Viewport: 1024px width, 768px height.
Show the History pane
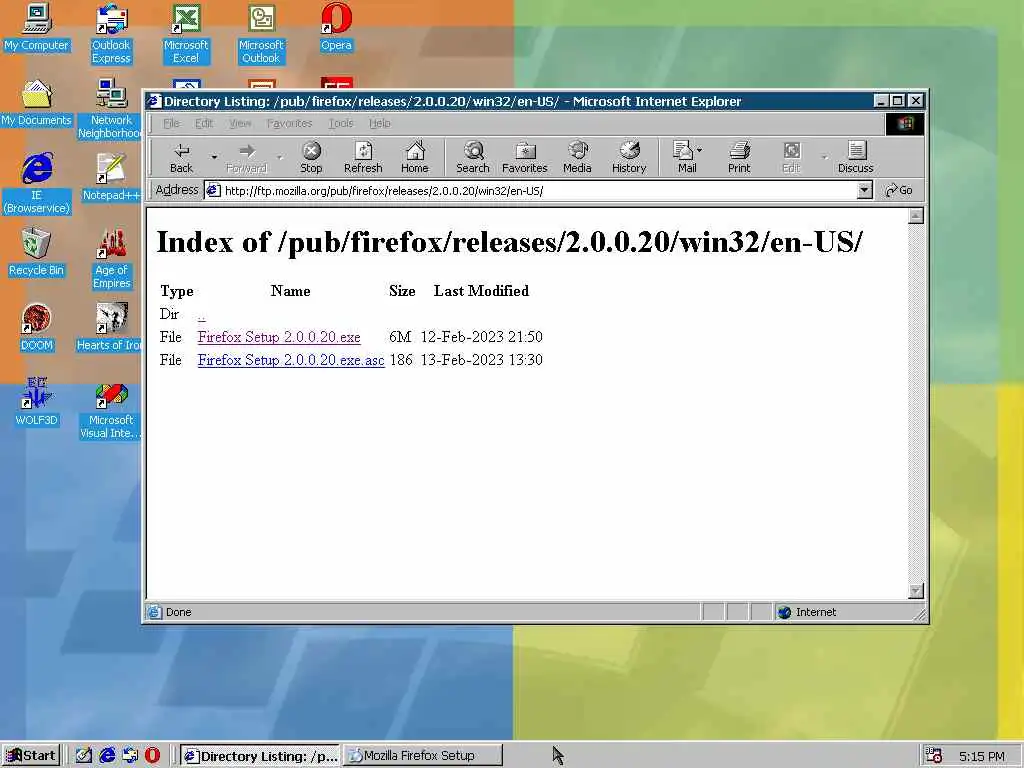tap(629, 157)
